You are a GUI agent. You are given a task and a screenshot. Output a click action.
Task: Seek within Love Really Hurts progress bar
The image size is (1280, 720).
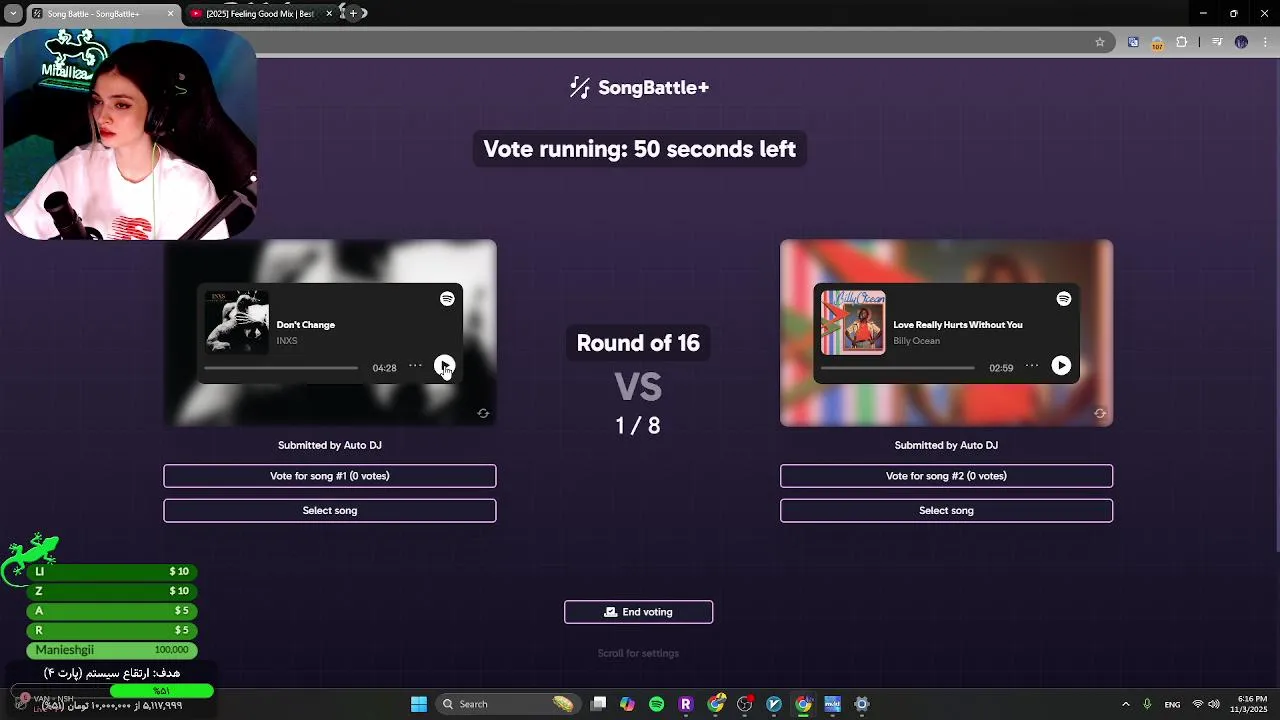(898, 368)
